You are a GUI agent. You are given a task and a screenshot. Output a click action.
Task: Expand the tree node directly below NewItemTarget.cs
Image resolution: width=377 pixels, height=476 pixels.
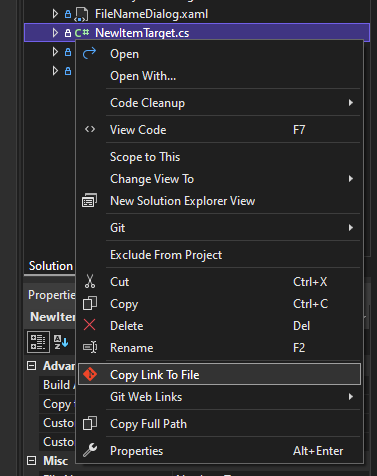55,52
